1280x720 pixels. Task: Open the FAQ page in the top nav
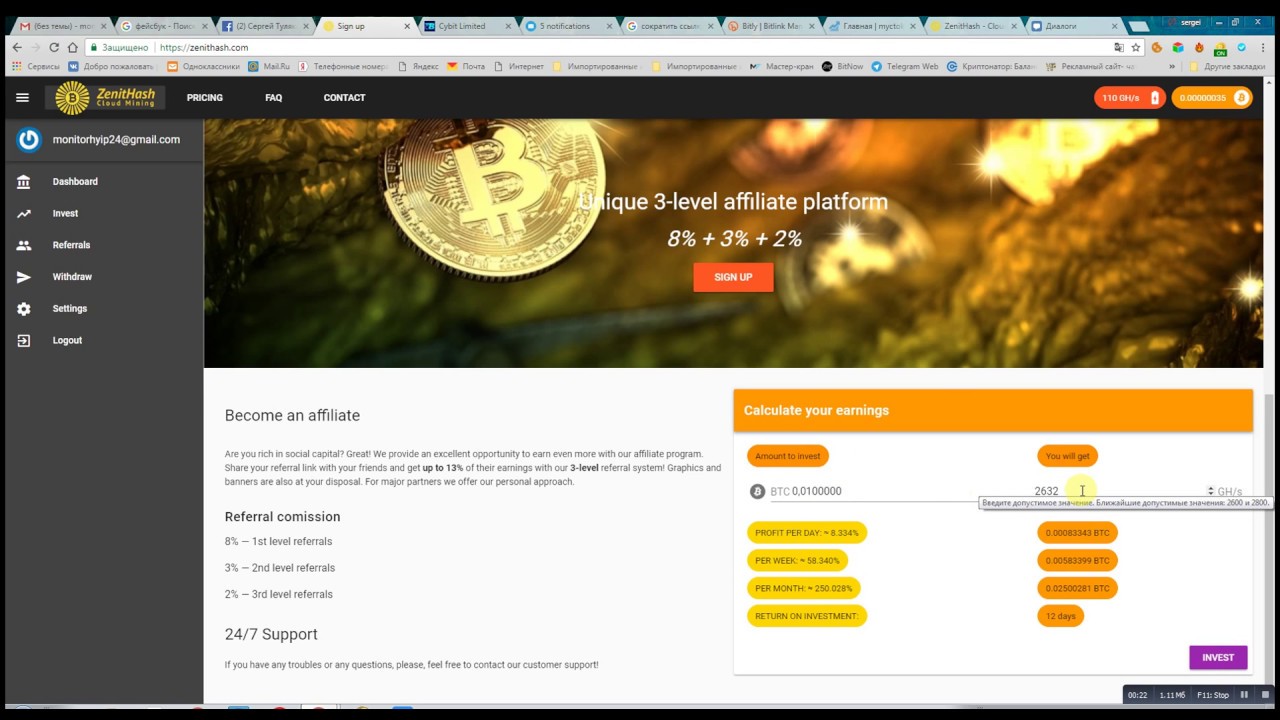pos(273,97)
